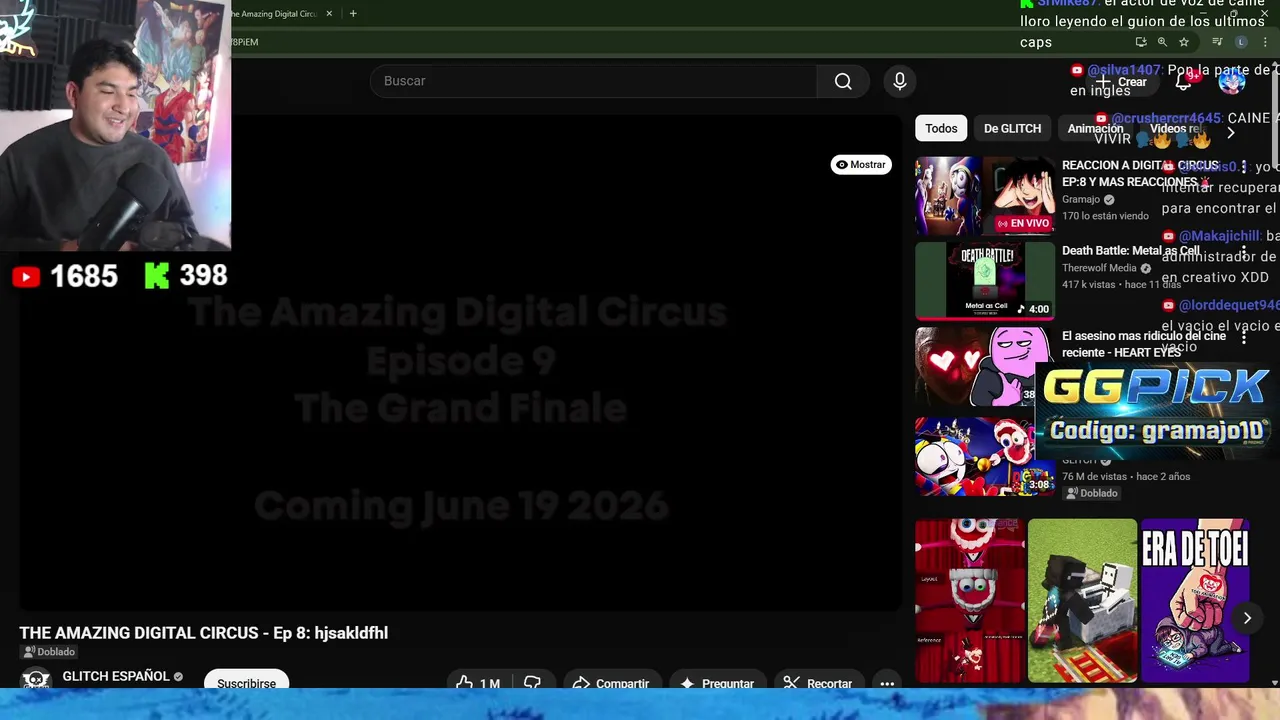Open options for HEART EYES video

pyautogui.click(x=1244, y=339)
